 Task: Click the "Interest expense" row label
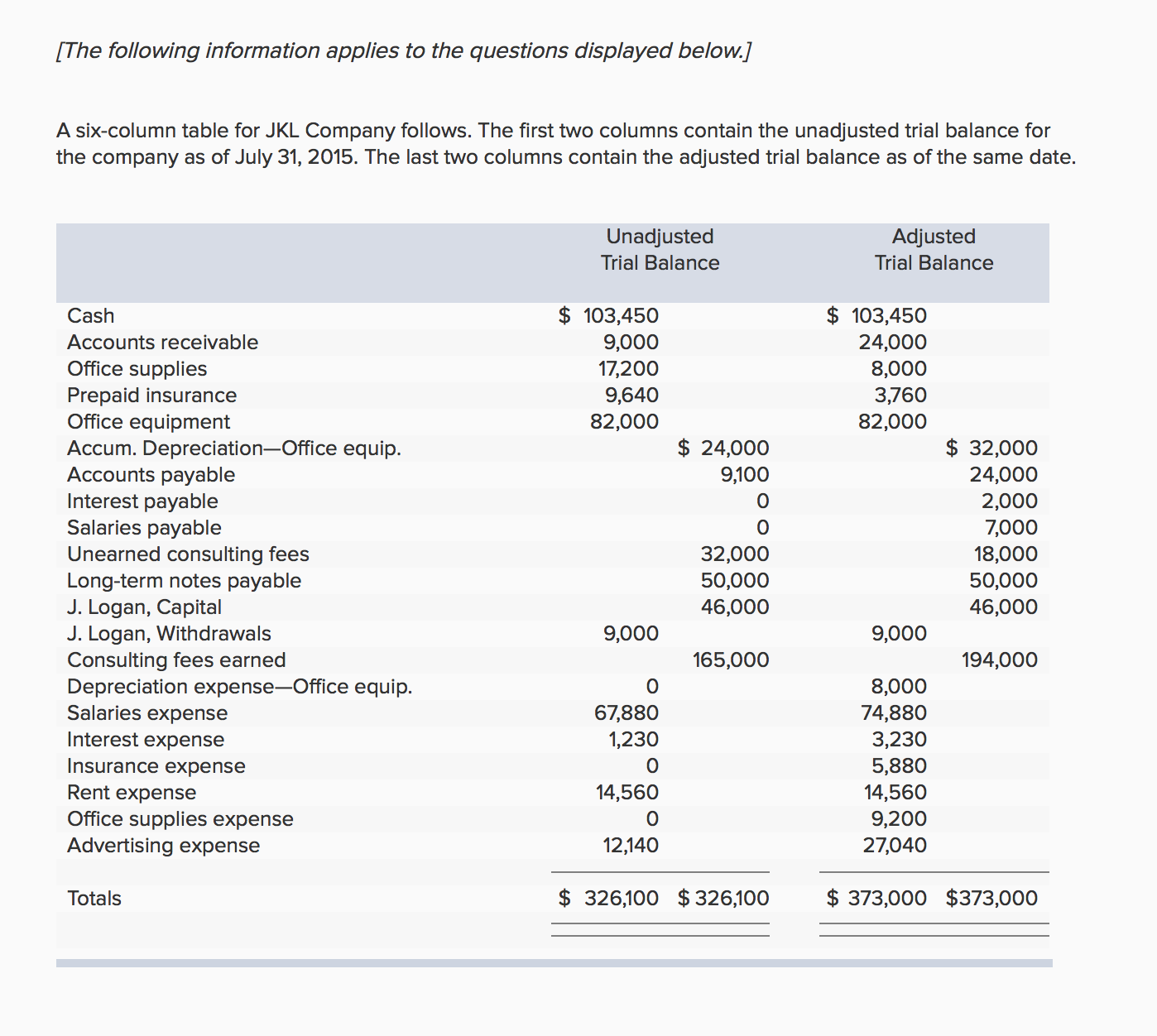pyautogui.click(x=146, y=740)
